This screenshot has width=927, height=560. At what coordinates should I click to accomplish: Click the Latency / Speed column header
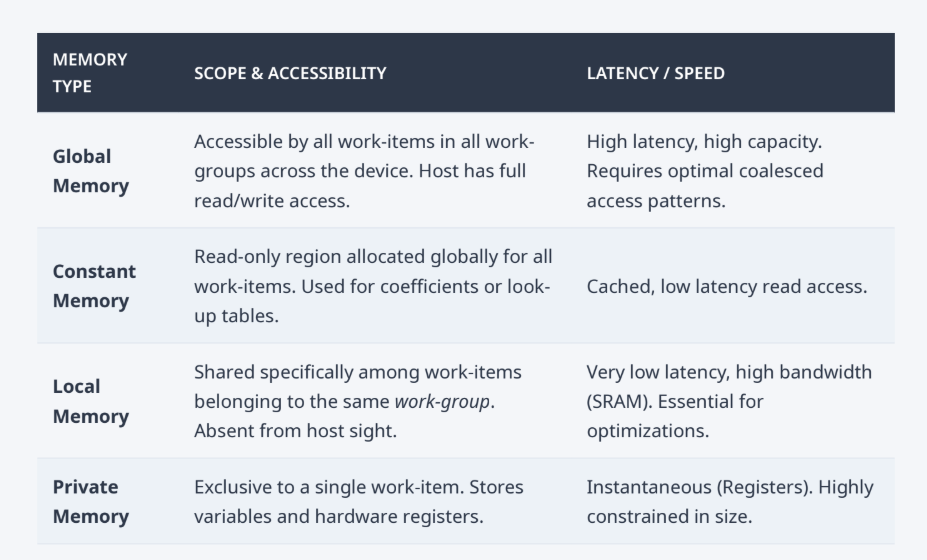click(x=656, y=73)
